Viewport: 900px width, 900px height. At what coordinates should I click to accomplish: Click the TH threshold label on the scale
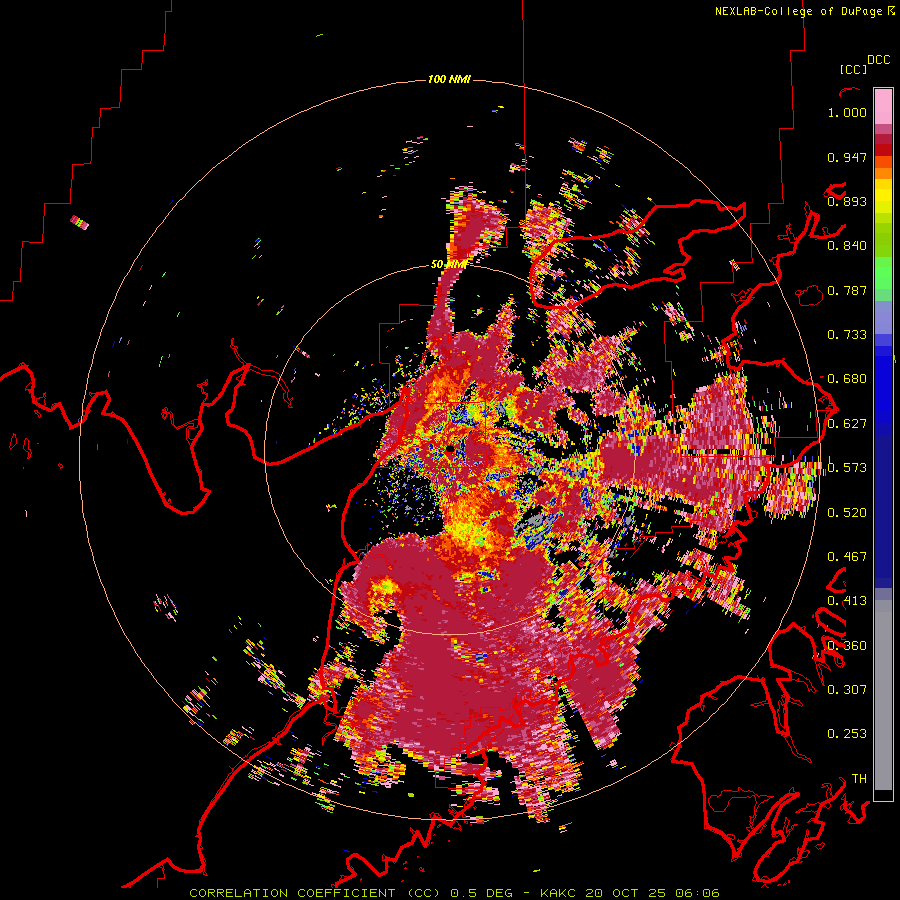[859, 779]
